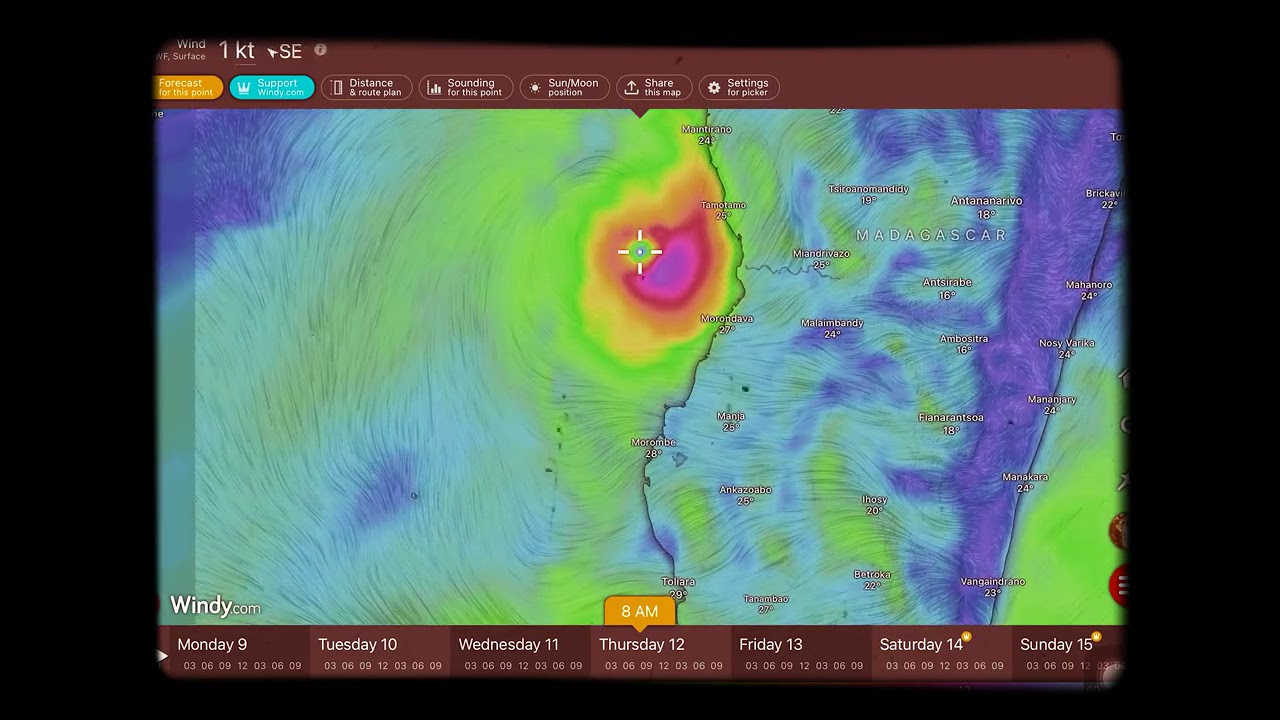Screen dimensions: 1280x720
Task: Click Share this map button
Action: [654, 88]
